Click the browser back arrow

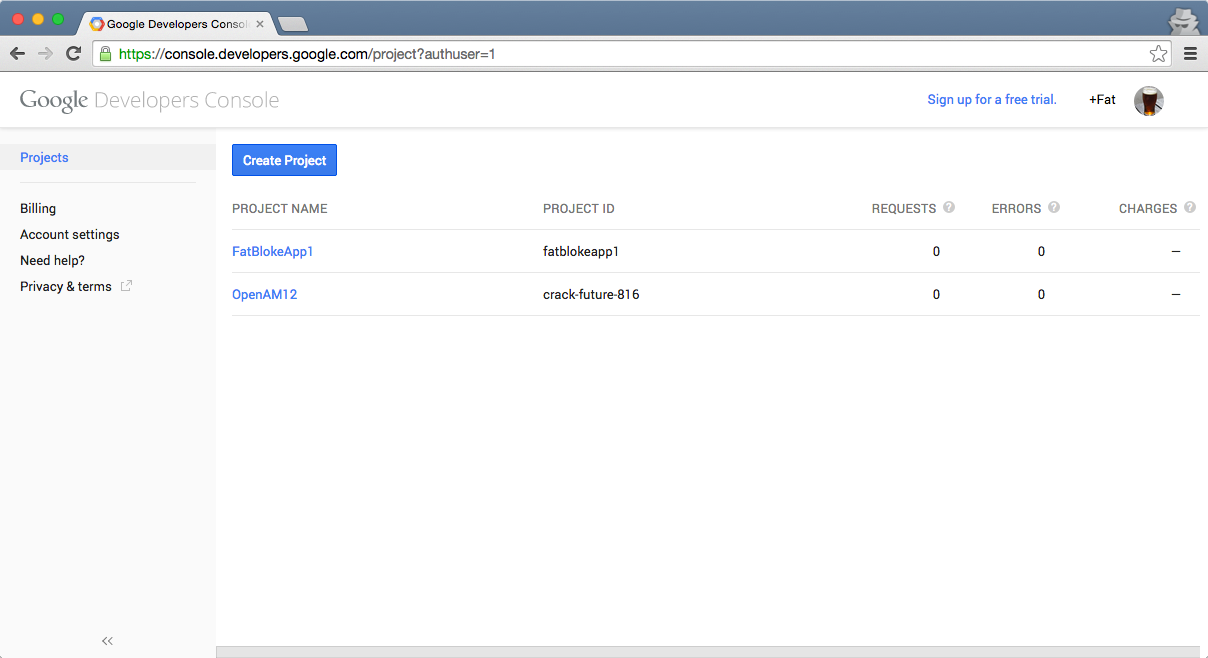tap(17, 54)
